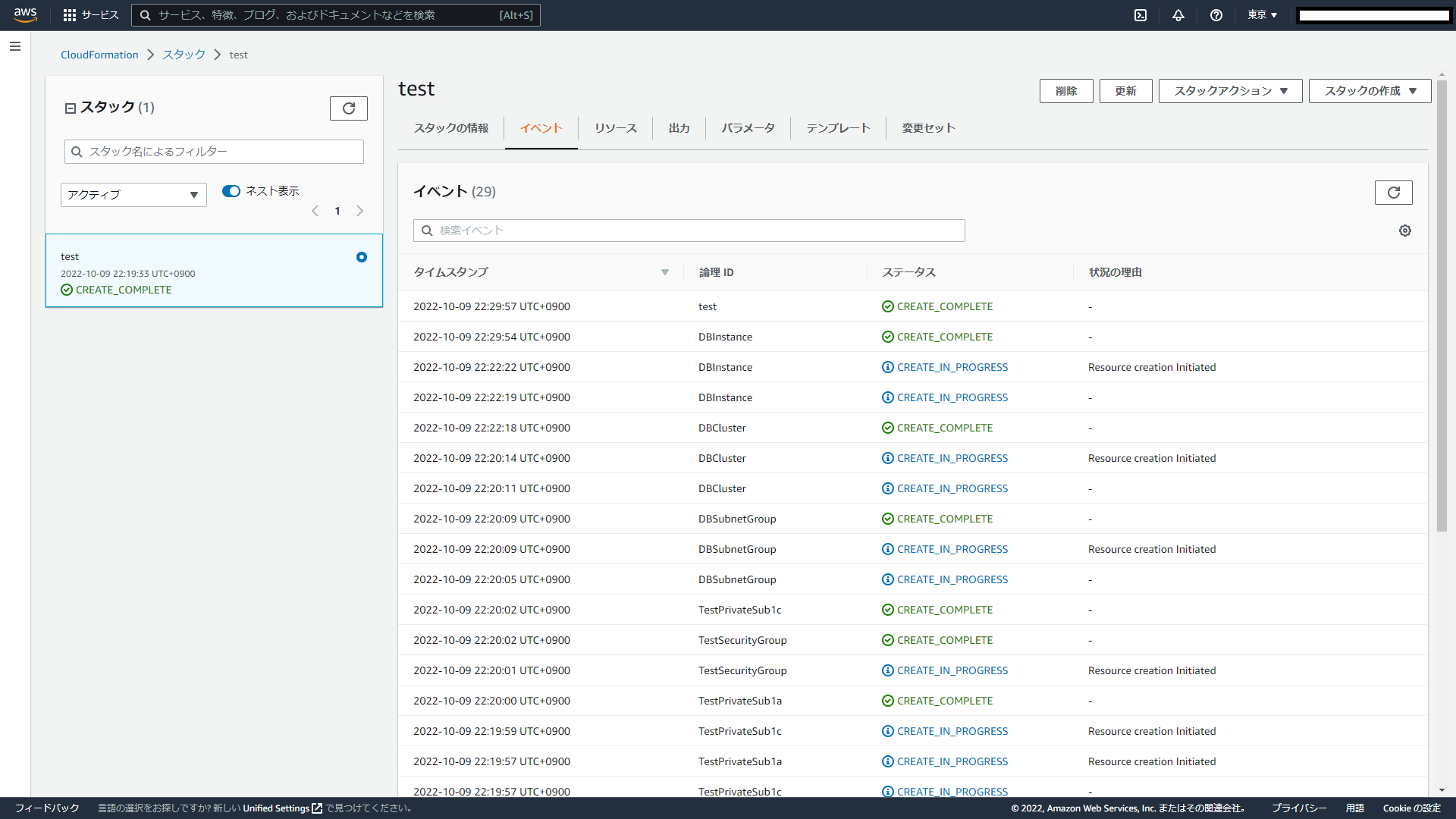The image size is (1456, 819).
Task: Toggle the ネスト表示 nested view switch
Action: pos(231,191)
